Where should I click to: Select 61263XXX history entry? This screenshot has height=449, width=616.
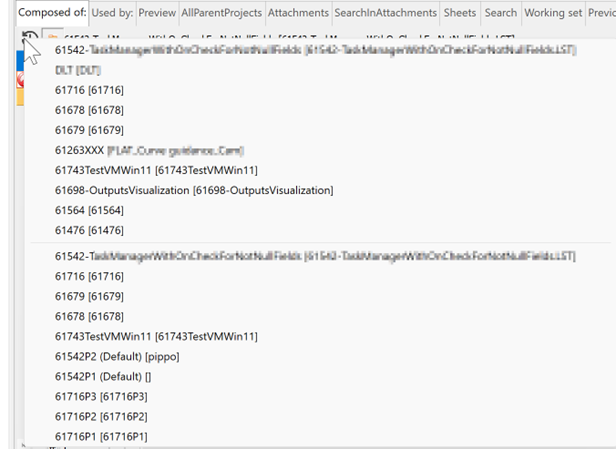click(x=149, y=150)
